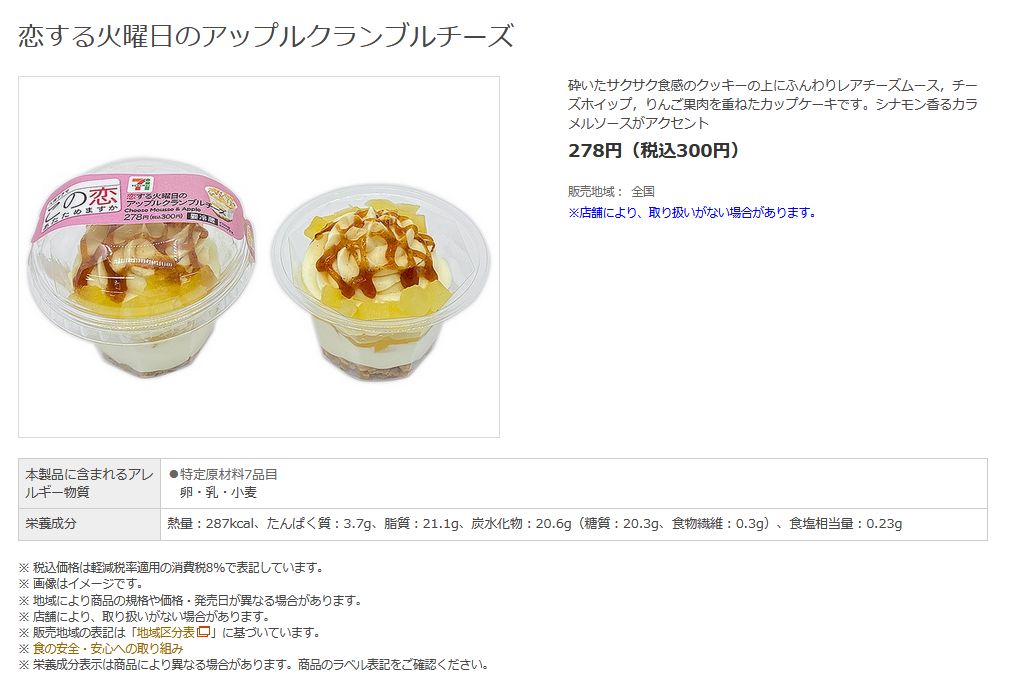Click the allergen list 卵・乳・小麦
The image size is (1034, 687).
218,493
